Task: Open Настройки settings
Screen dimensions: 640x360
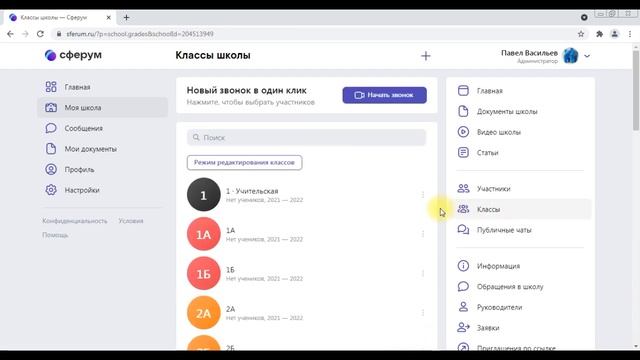Action: 72,190
